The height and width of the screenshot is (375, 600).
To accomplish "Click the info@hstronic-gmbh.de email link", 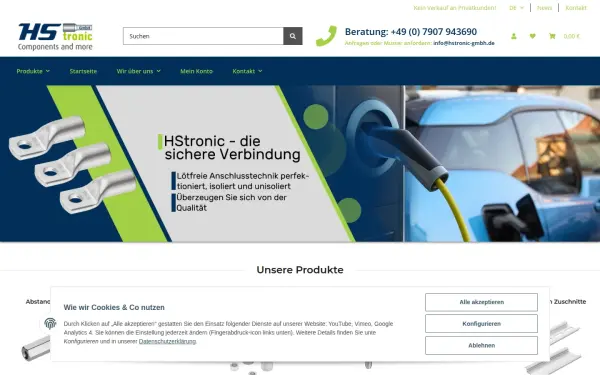I will 464,43.
